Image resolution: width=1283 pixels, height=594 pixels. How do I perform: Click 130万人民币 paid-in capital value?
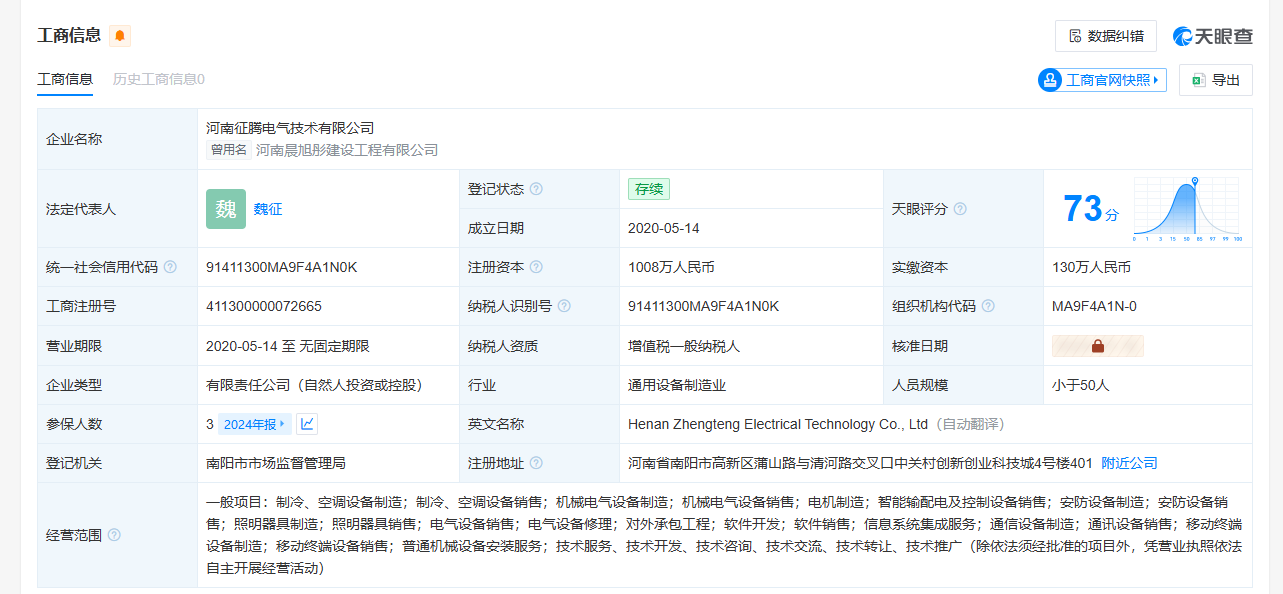pyautogui.click(x=1092, y=267)
